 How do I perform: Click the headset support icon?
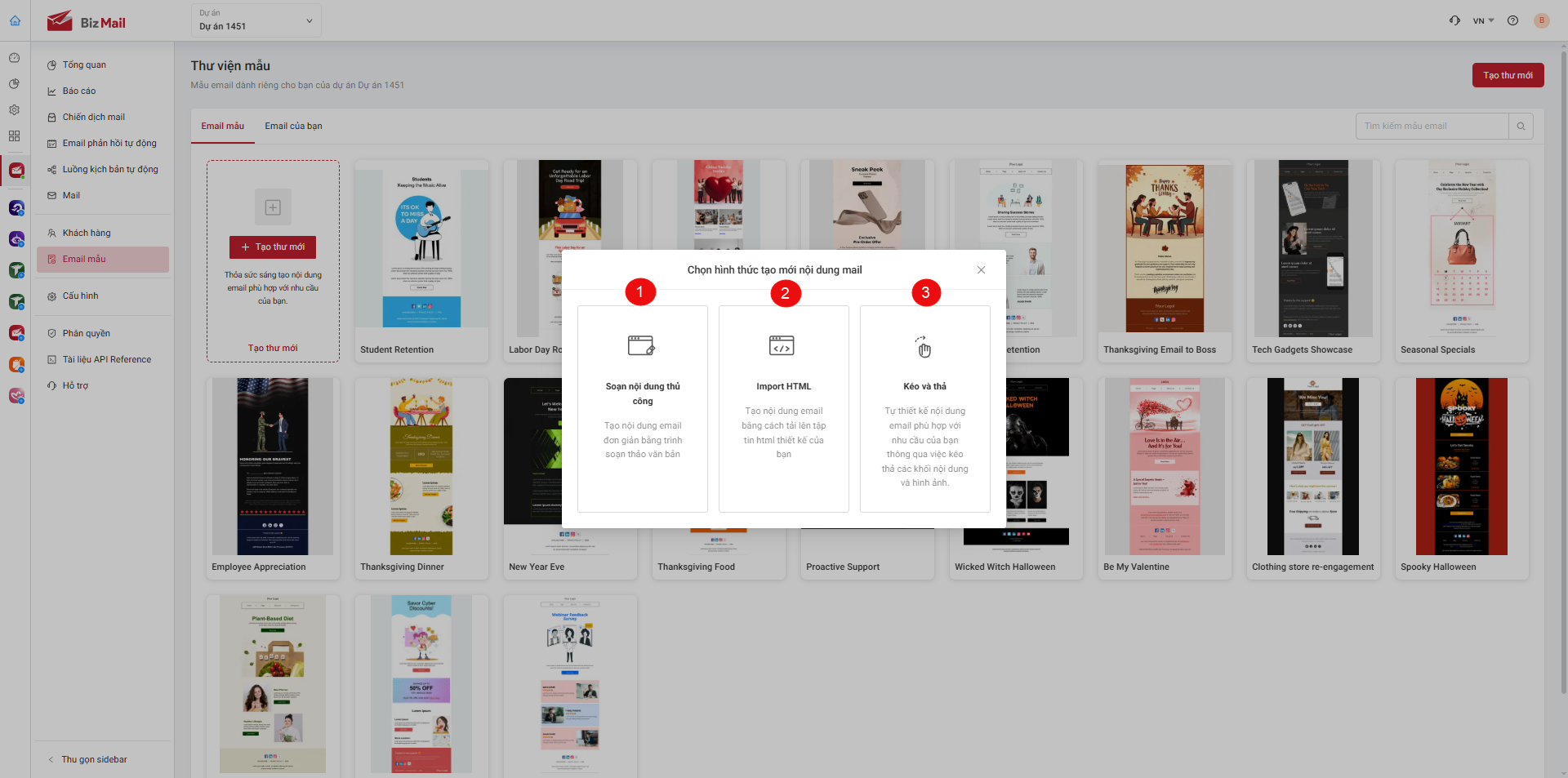[x=1454, y=21]
